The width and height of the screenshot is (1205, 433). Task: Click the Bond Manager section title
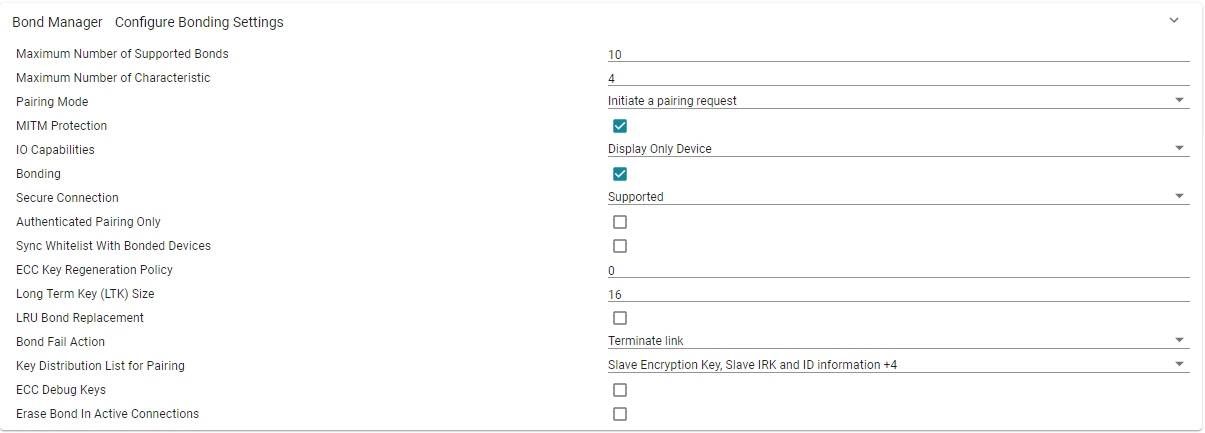57,22
